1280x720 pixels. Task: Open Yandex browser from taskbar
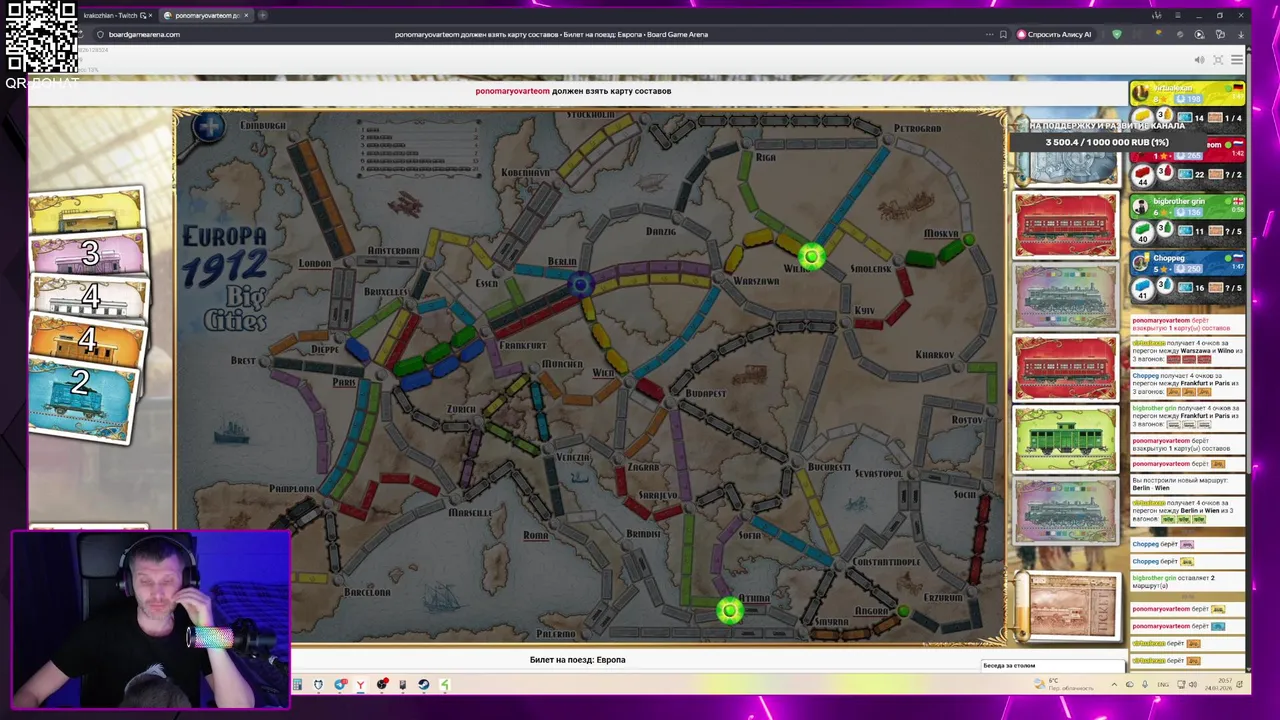click(x=360, y=685)
